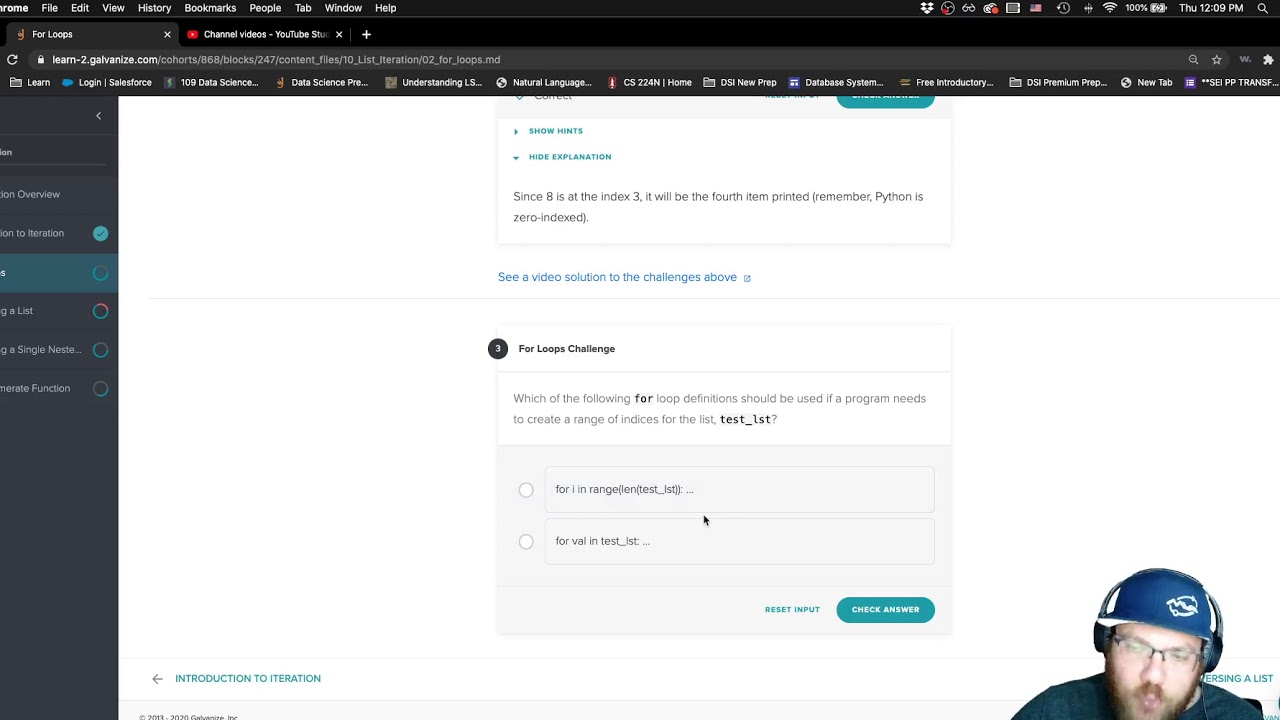Viewport: 1280px width, 720px height.
Task: Open the People menu
Action: point(265,8)
